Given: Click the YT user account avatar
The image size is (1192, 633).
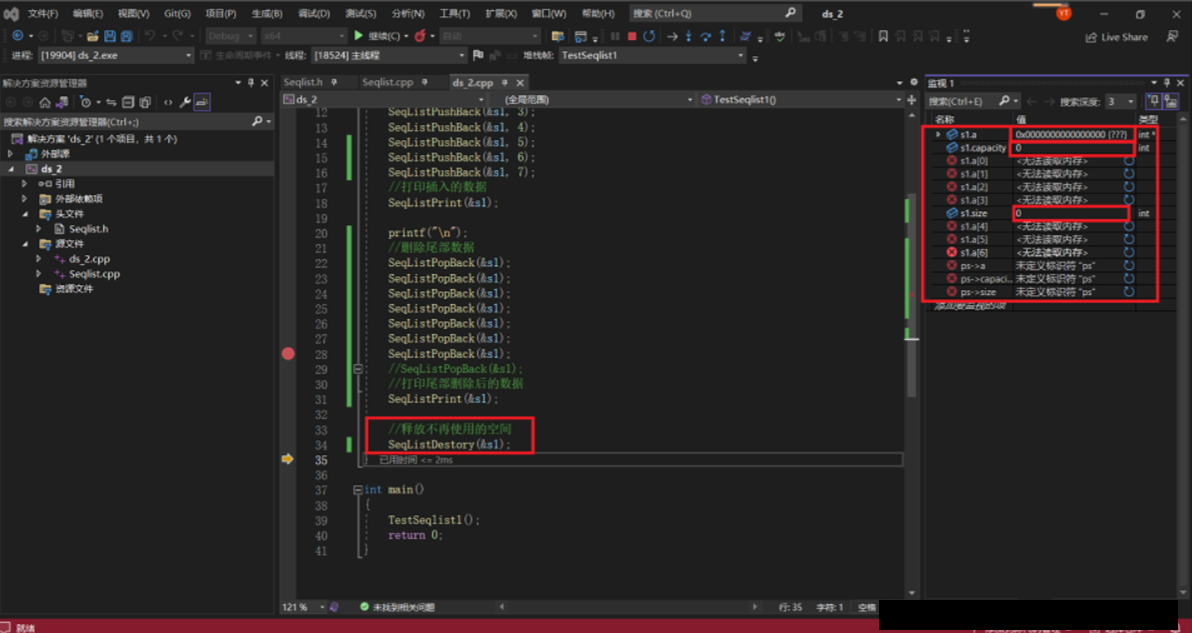Looking at the screenshot, I should point(1064,13).
